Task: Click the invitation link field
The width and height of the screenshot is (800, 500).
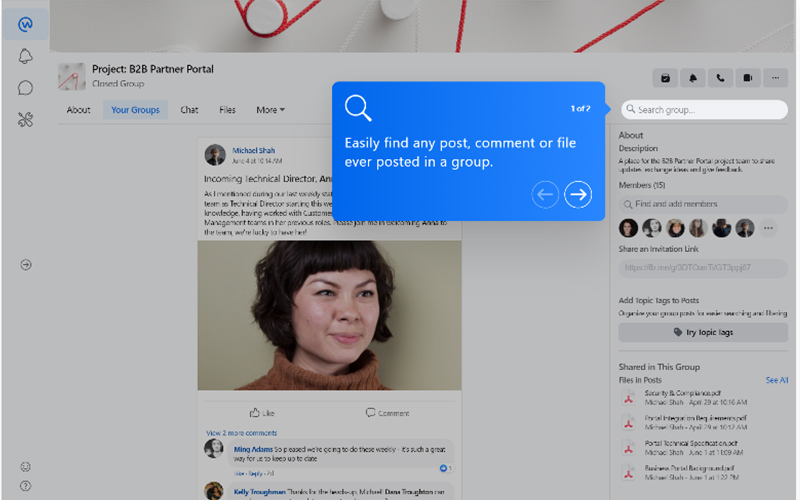Action: (703, 268)
